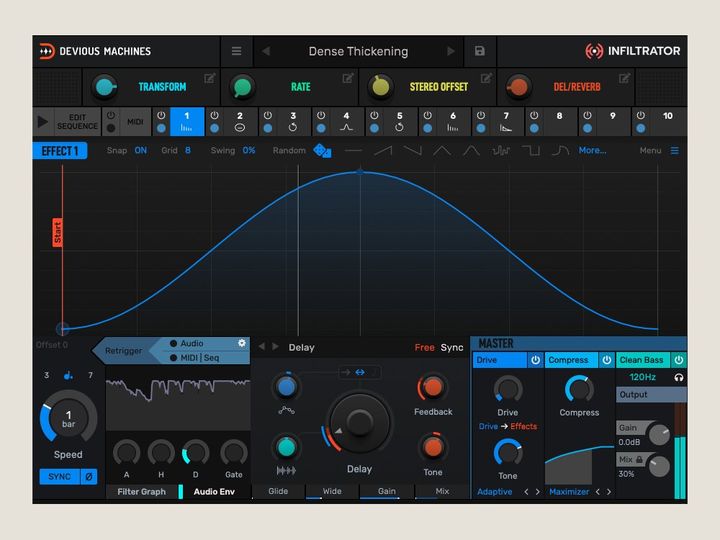Toggle the Compress power button
Screen dimensions: 720x540
click(607, 360)
